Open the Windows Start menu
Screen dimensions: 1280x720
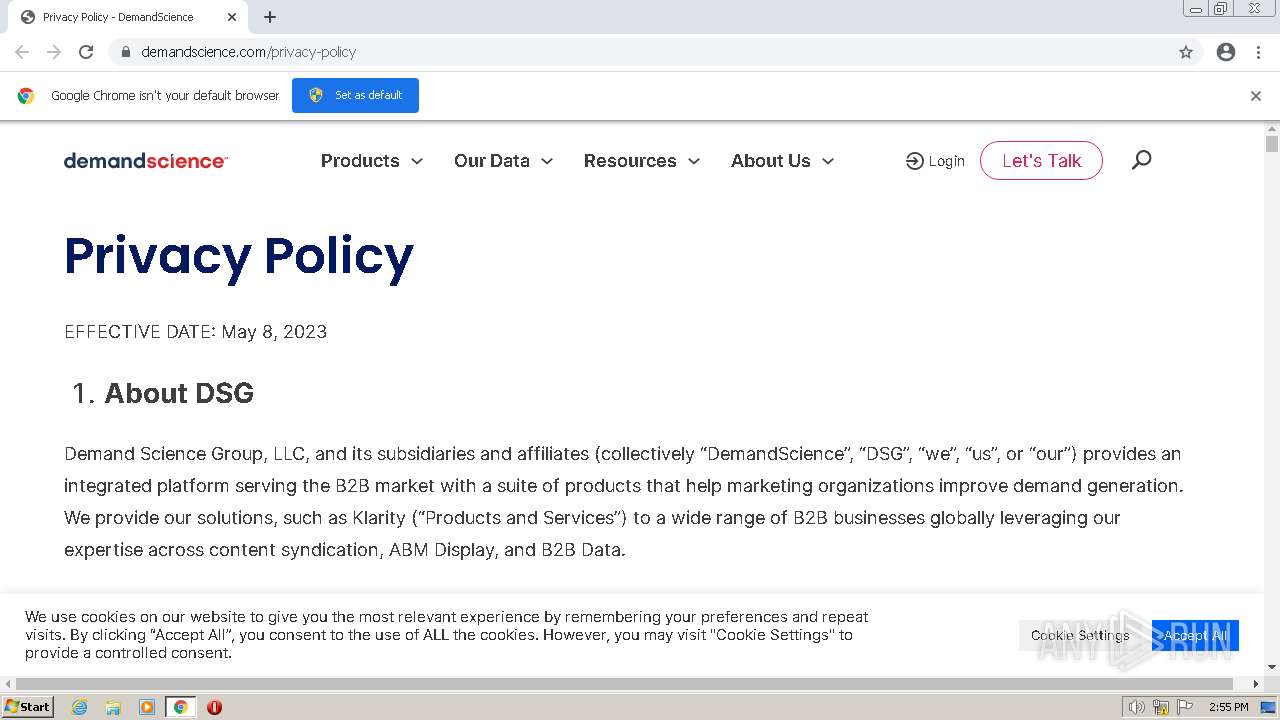[x=27, y=707]
